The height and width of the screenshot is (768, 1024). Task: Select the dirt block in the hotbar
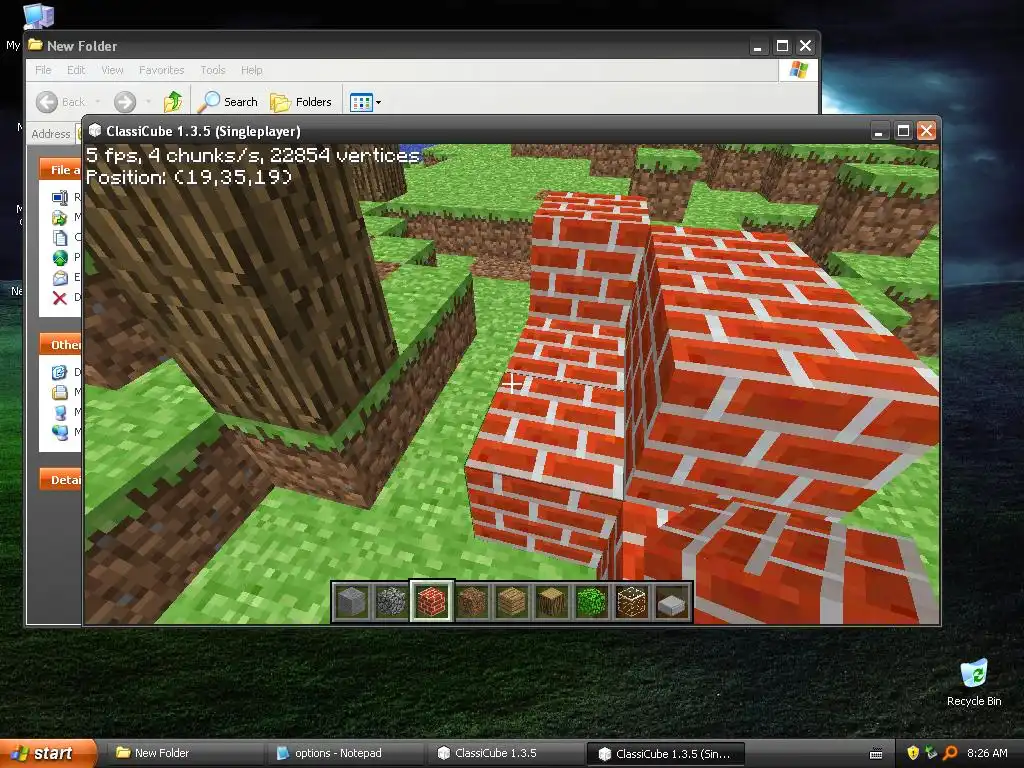coord(472,601)
